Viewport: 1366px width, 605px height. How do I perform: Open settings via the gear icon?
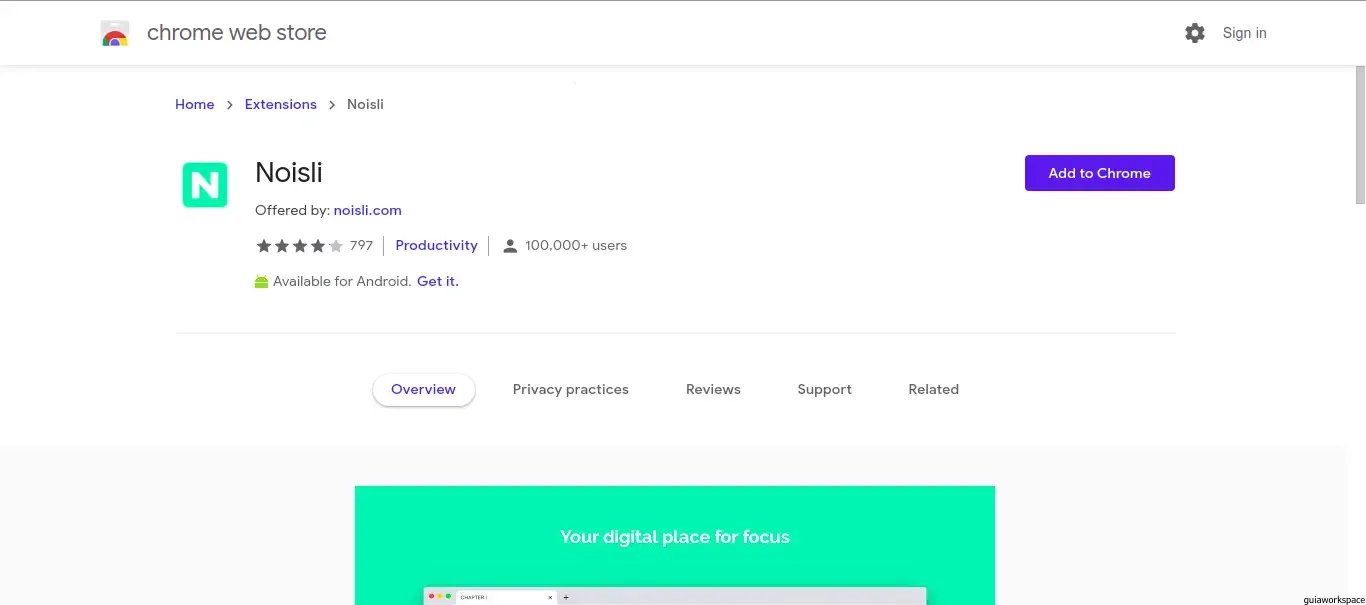[1195, 33]
